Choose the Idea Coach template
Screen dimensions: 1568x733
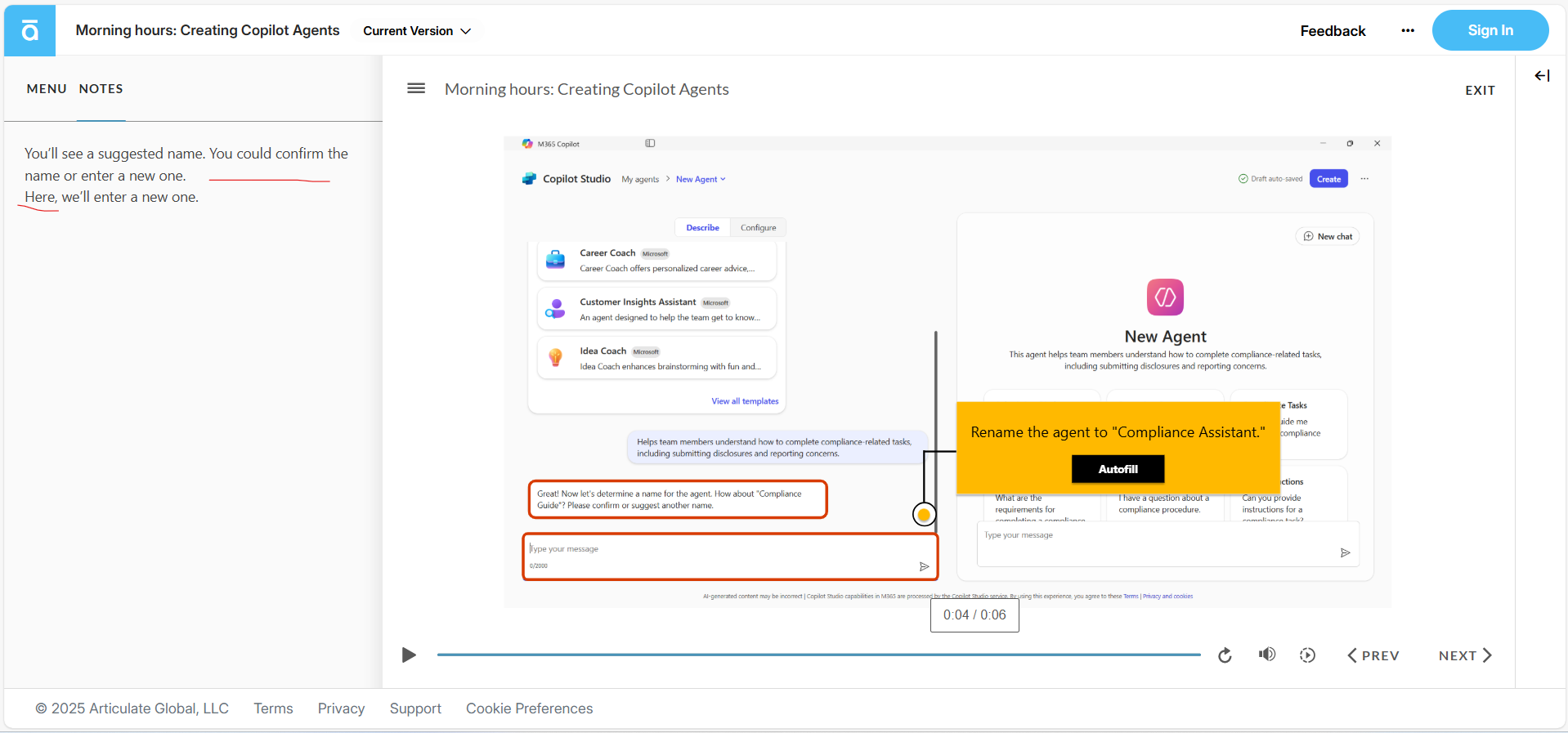click(x=656, y=359)
